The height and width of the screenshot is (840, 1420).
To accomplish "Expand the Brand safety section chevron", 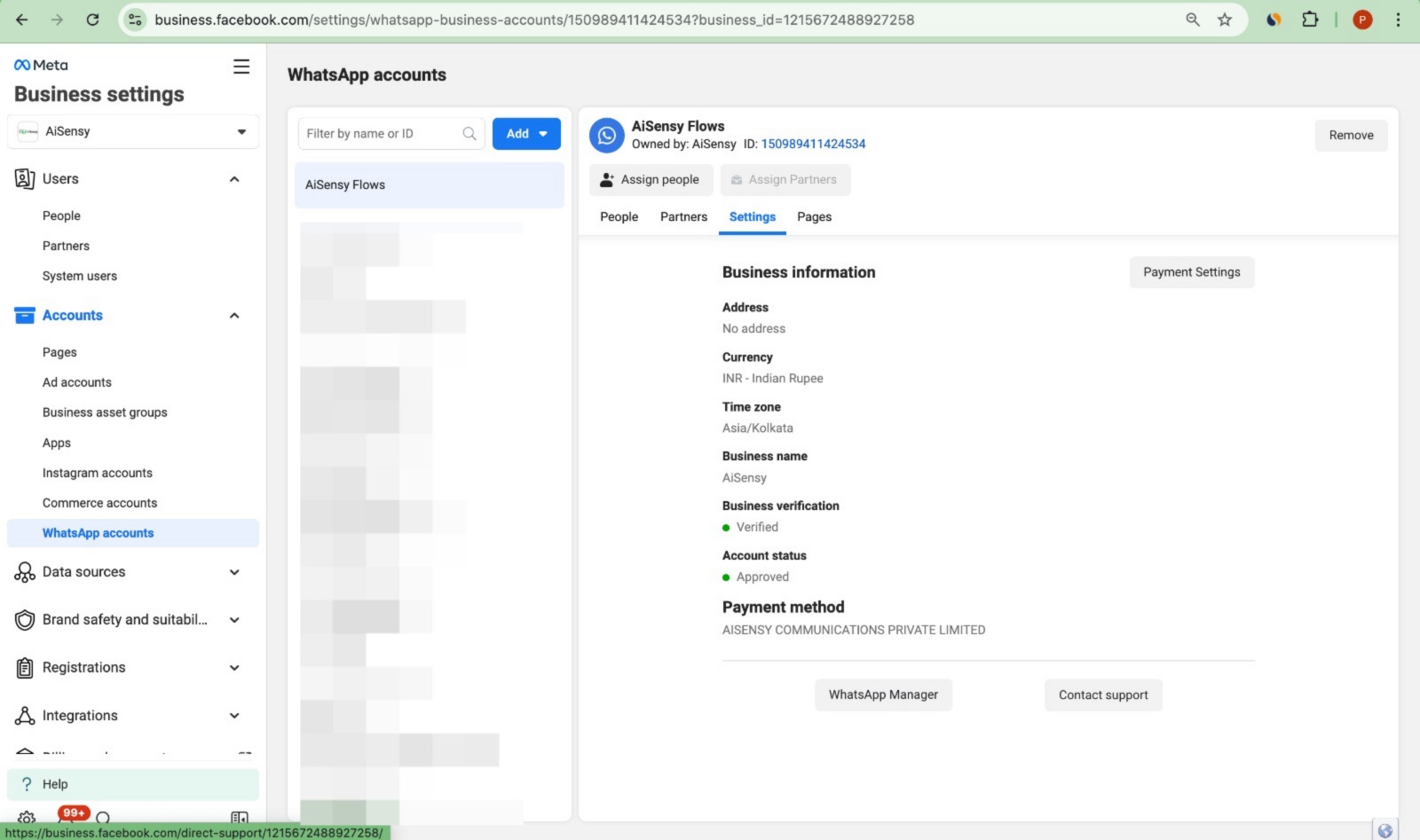I will tap(234, 620).
